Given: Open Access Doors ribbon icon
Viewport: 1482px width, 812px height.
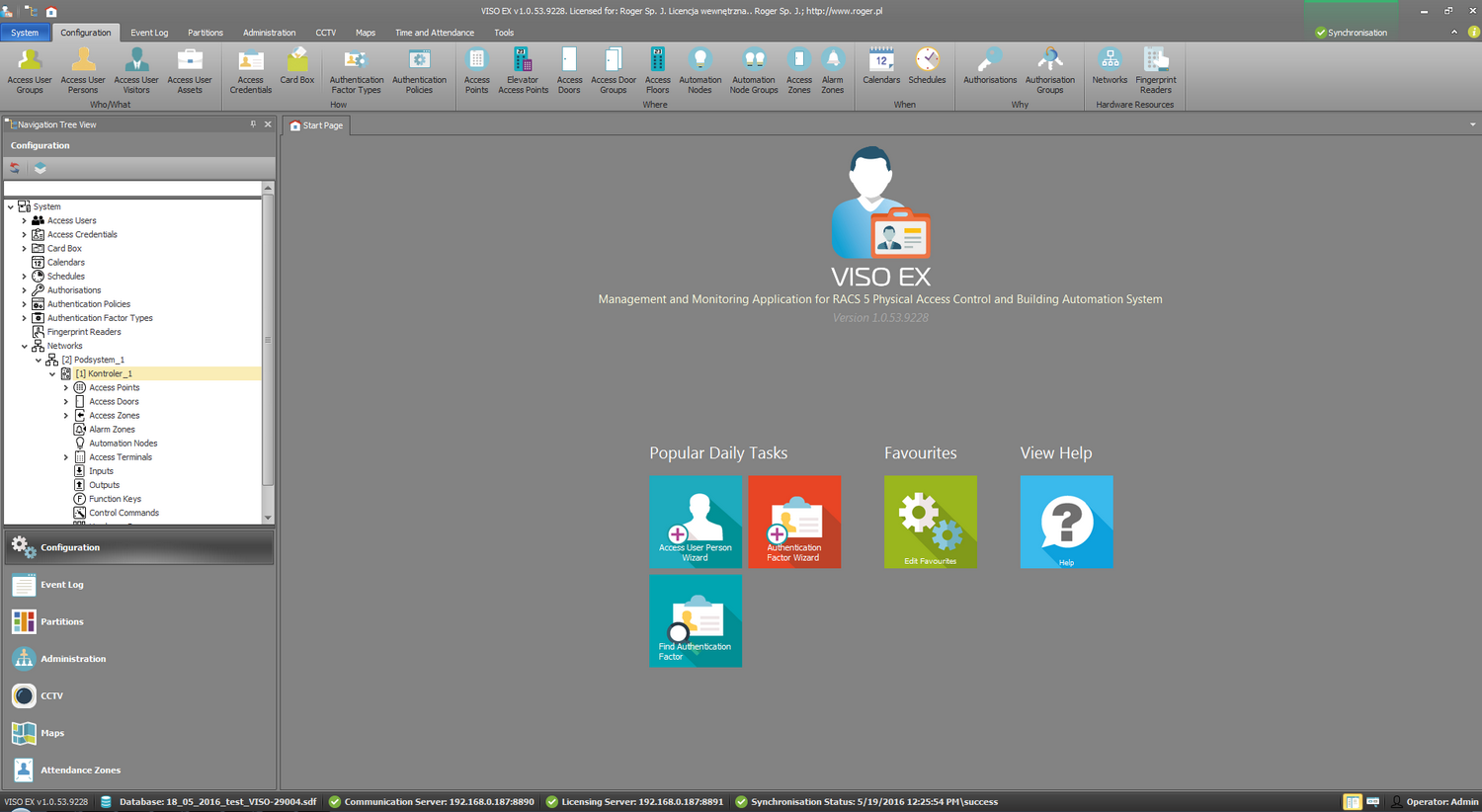Looking at the screenshot, I should click(569, 71).
